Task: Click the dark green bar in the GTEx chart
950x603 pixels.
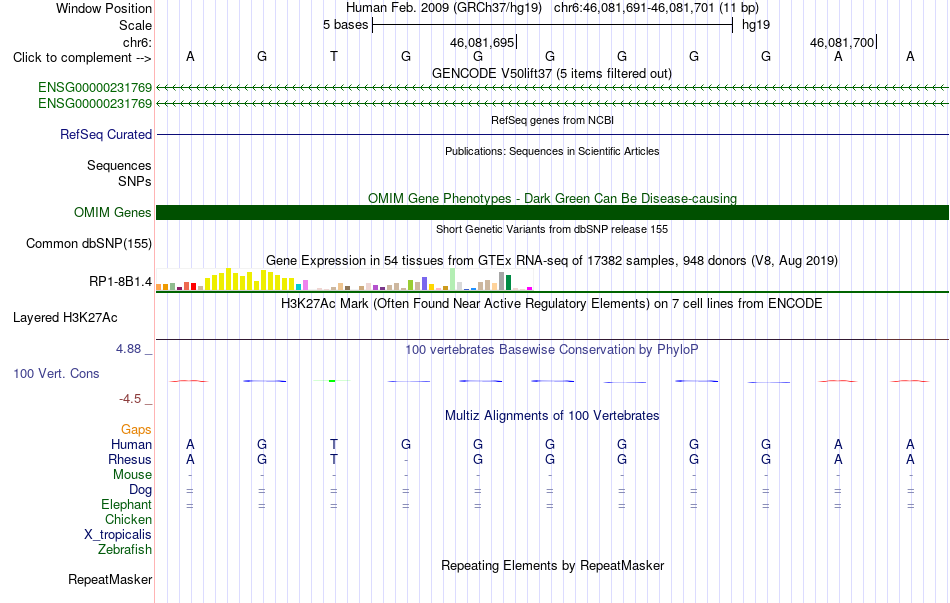Action: pos(508,282)
